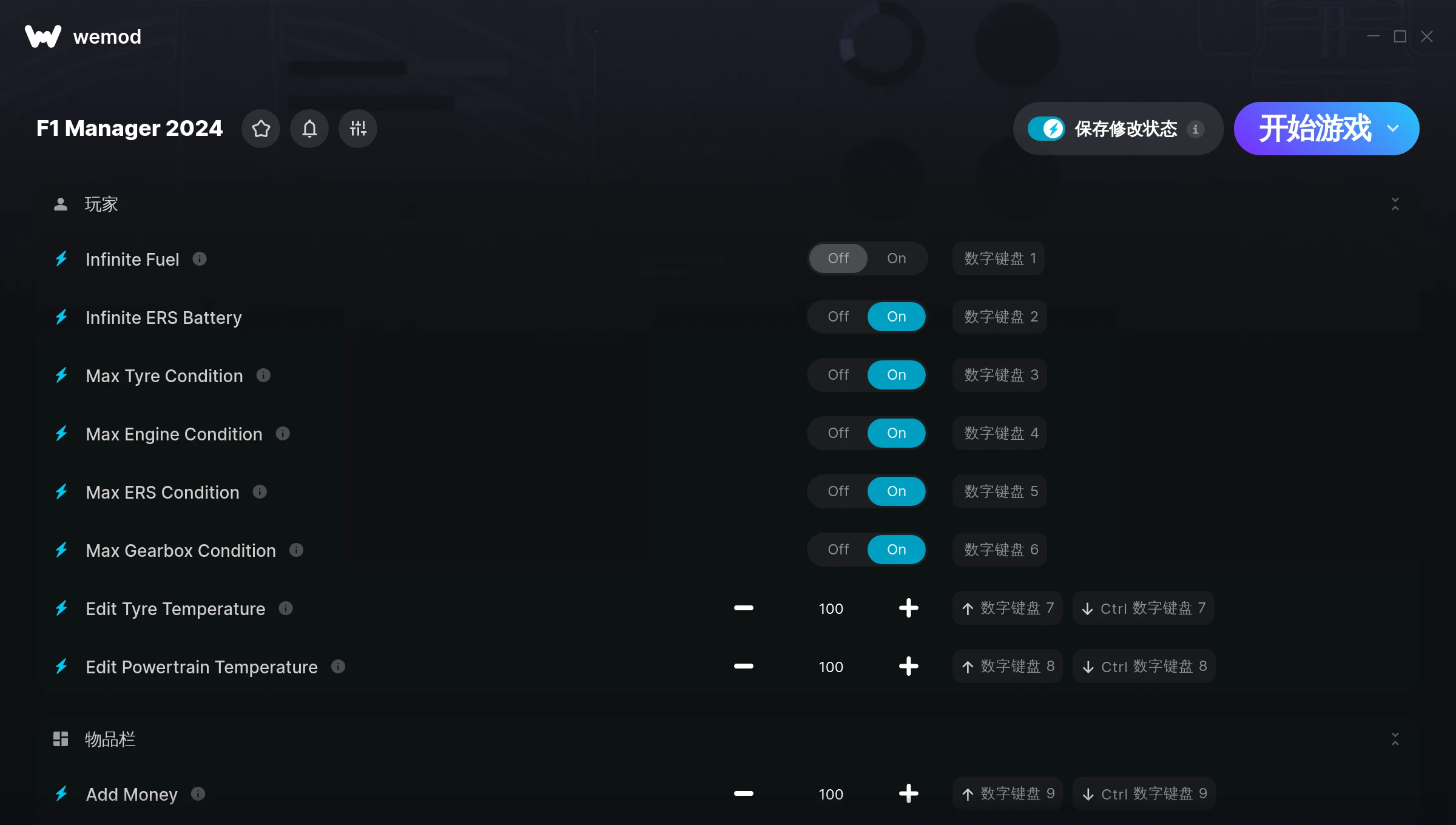The width and height of the screenshot is (1456, 825).
Task: Decrease Add Money value with minus
Action: 744,793
